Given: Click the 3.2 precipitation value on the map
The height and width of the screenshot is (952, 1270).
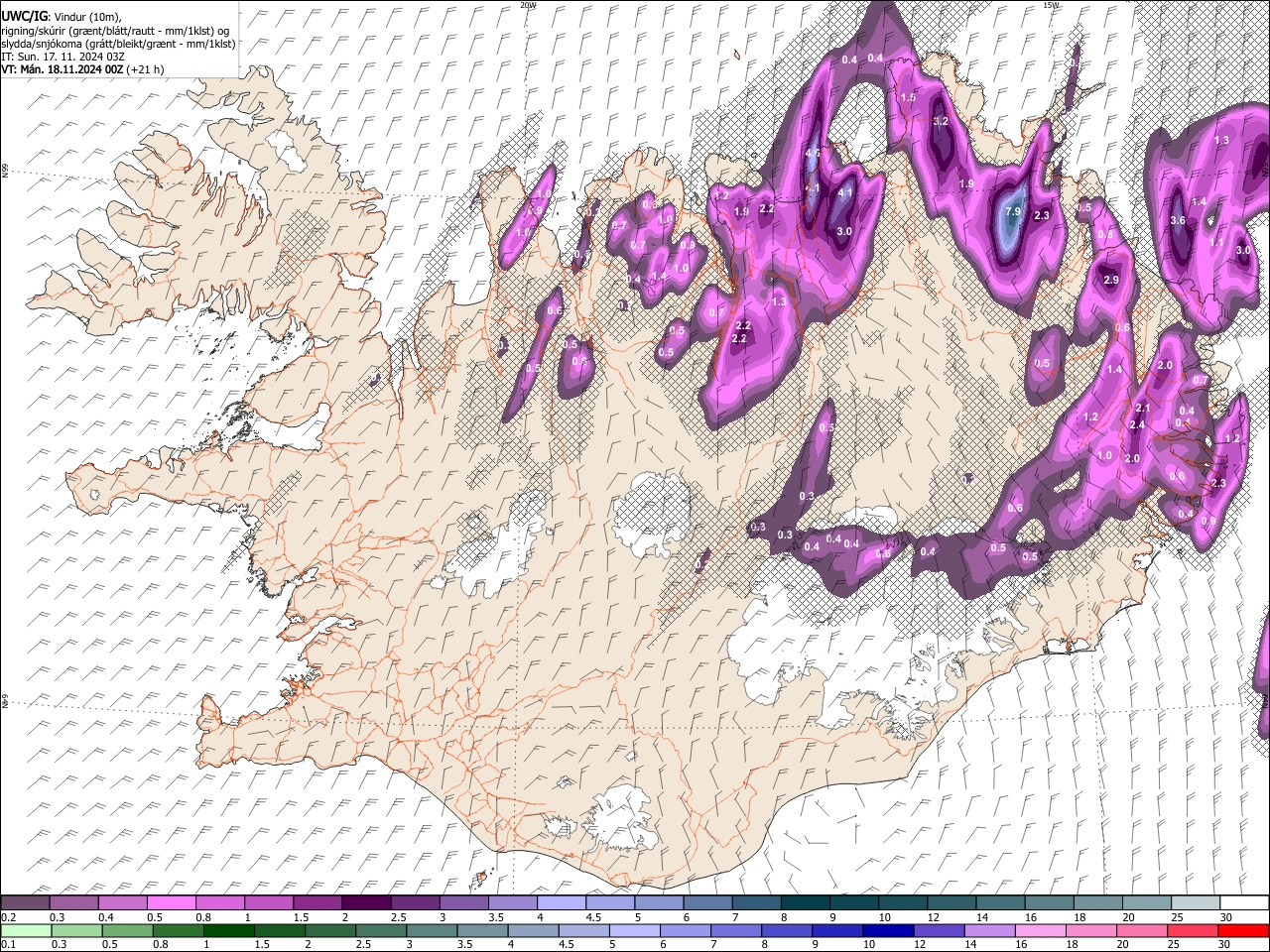Looking at the screenshot, I should coord(942,121).
